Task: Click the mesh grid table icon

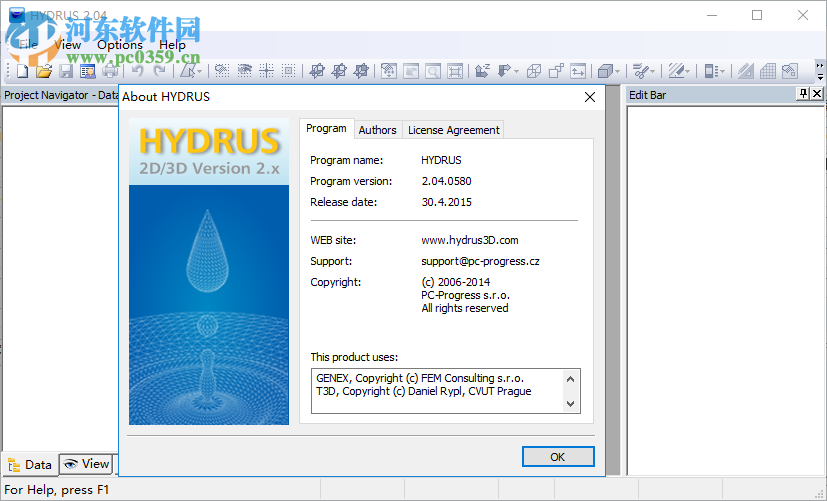Action: (x=767, y=71)
